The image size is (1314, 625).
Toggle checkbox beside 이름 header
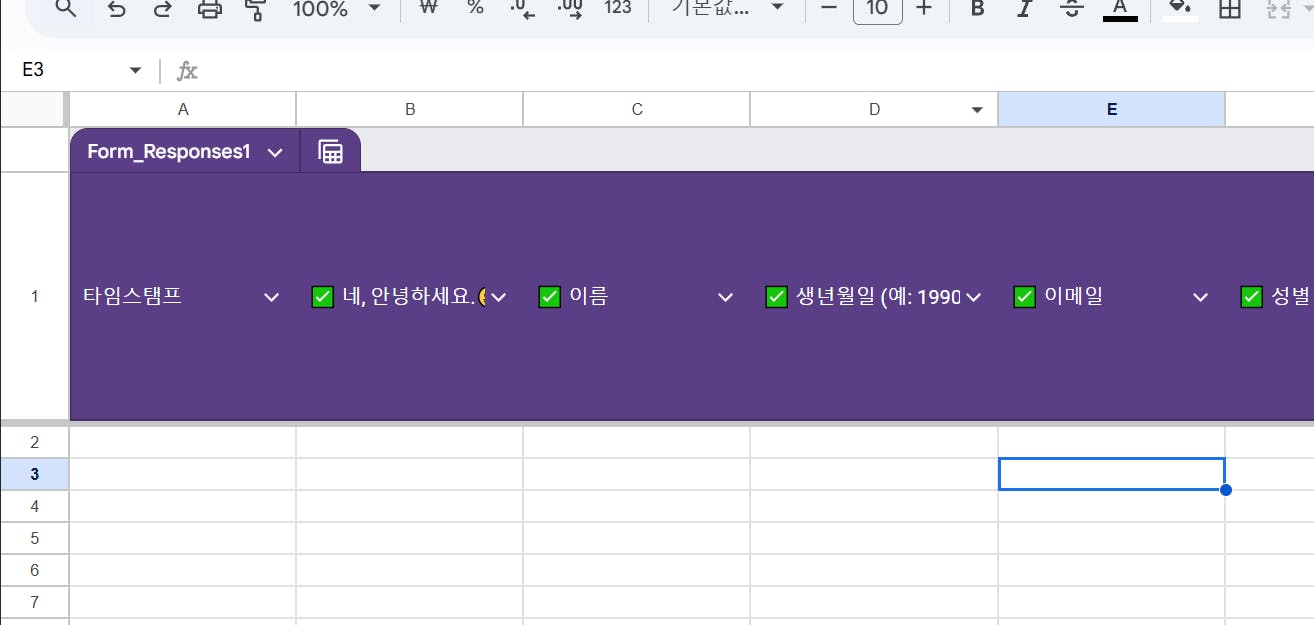click(x=549, y=297)
